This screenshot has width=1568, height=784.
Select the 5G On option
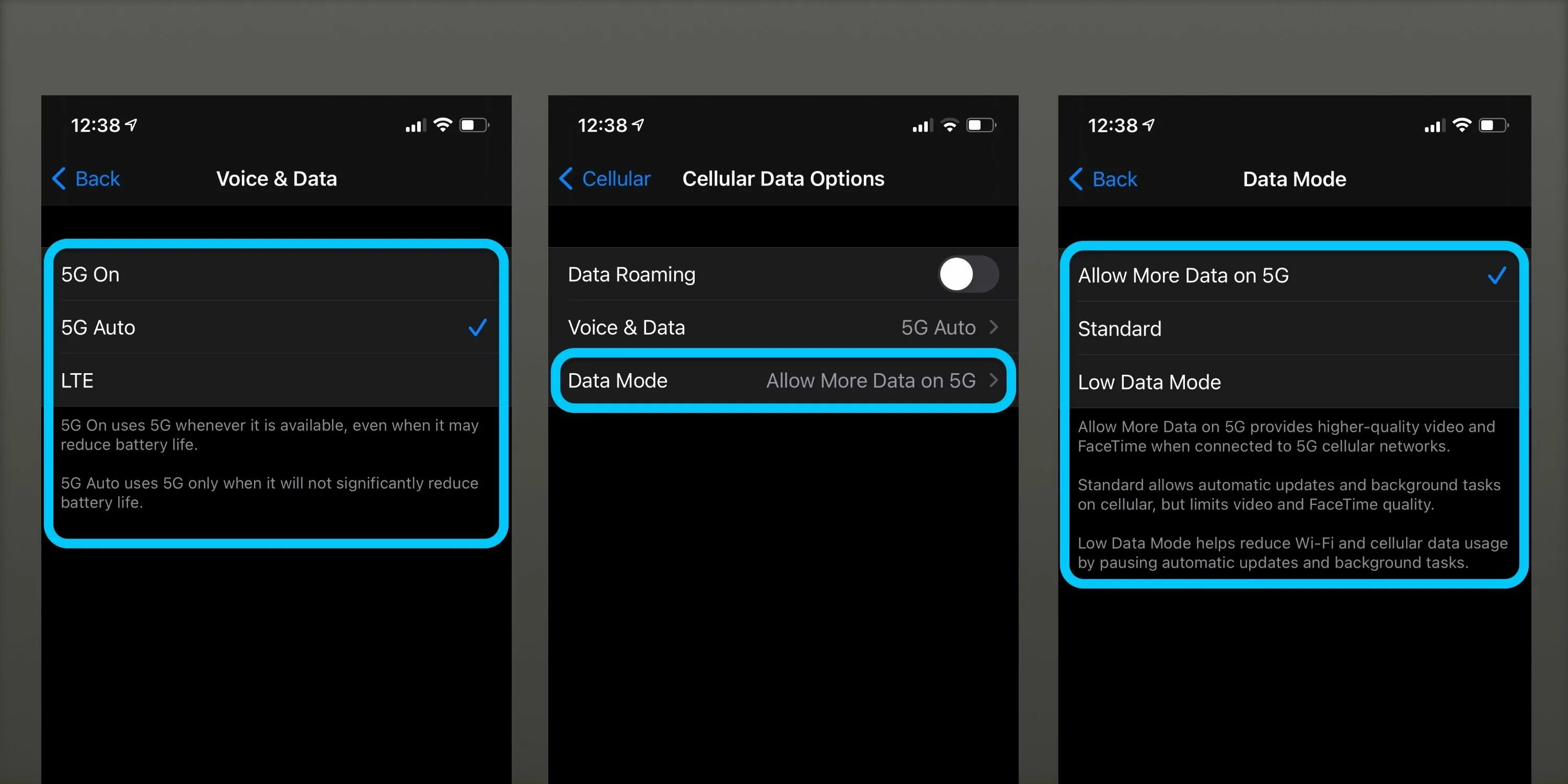(274, 274)
